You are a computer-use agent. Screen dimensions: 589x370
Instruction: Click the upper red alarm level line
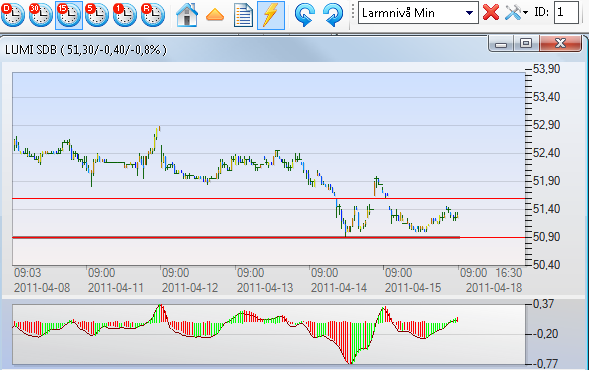[268, 198]
